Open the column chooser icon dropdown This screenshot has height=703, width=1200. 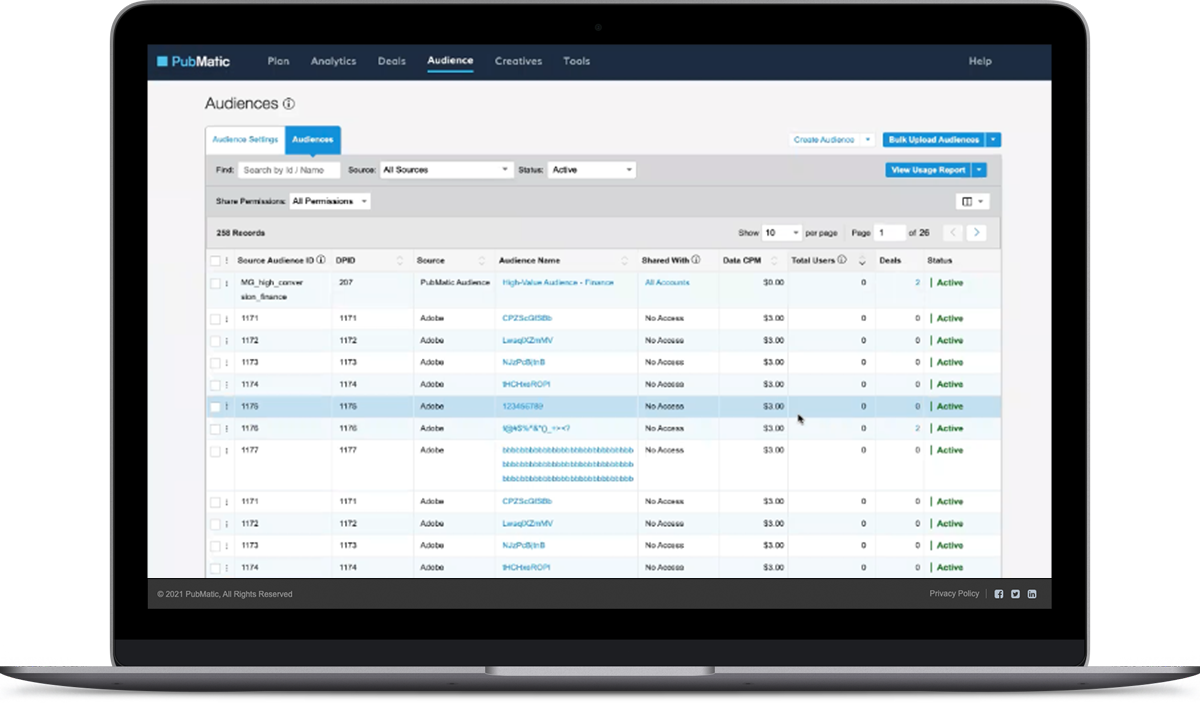(x=972, y=202)
